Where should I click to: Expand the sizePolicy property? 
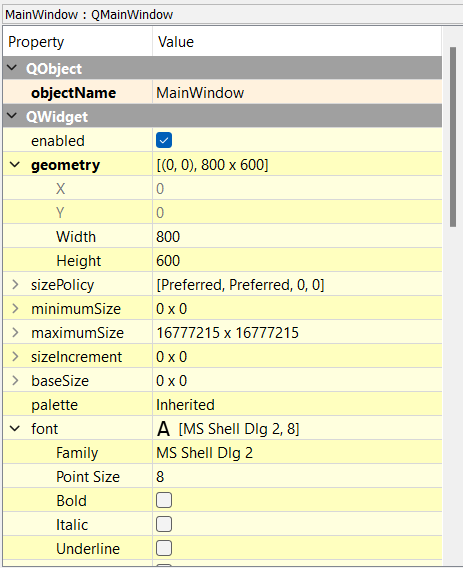tap(15, 285)
